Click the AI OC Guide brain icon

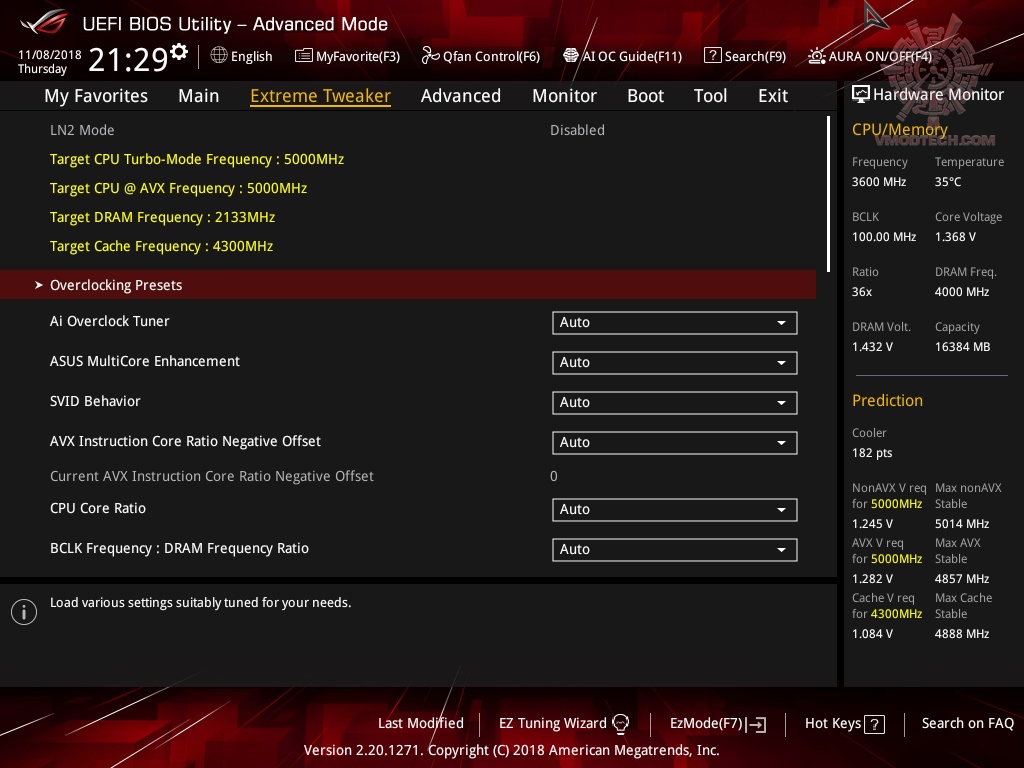pyautogui.click(x=571, y=56)
